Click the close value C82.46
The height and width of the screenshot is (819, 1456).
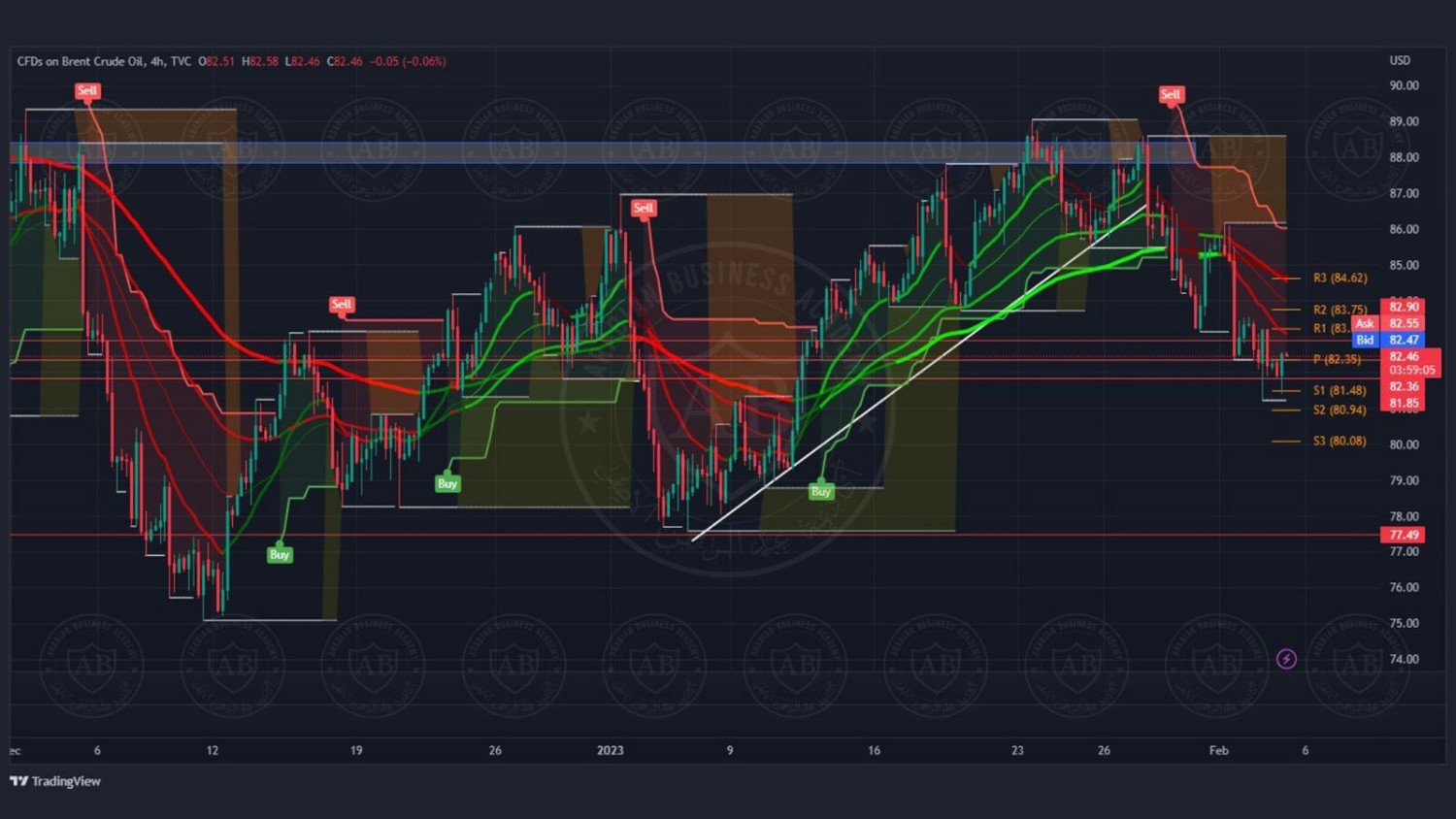coord(345,61)
